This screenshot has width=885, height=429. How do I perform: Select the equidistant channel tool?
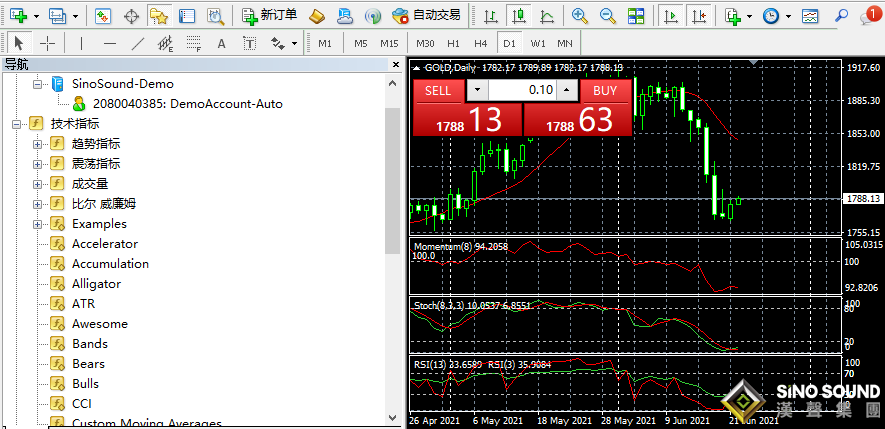tap(165, 43)
